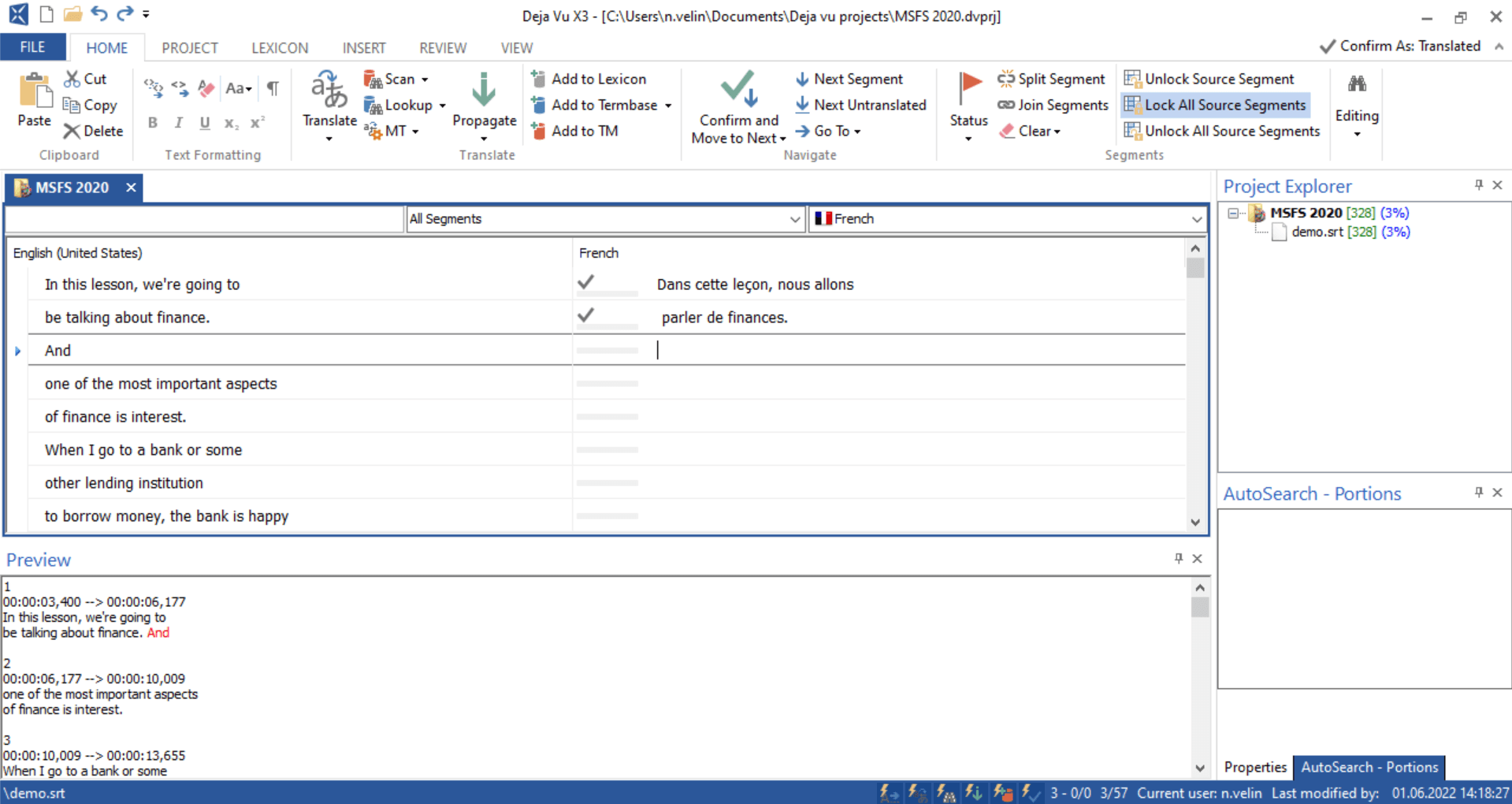Screen dimensions: 1512x804
Task: Switch to the Properties panel tab
Action: click(1255, 767)
